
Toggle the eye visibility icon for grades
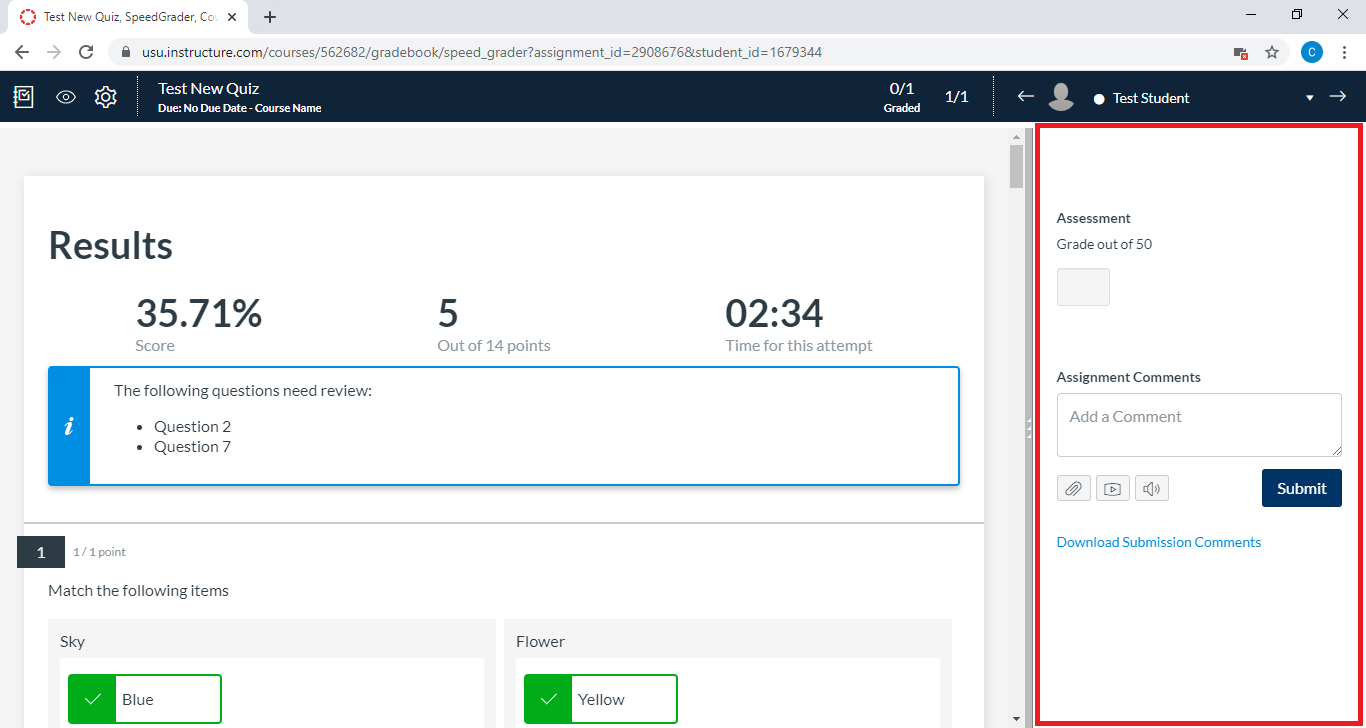click(66, 97)
